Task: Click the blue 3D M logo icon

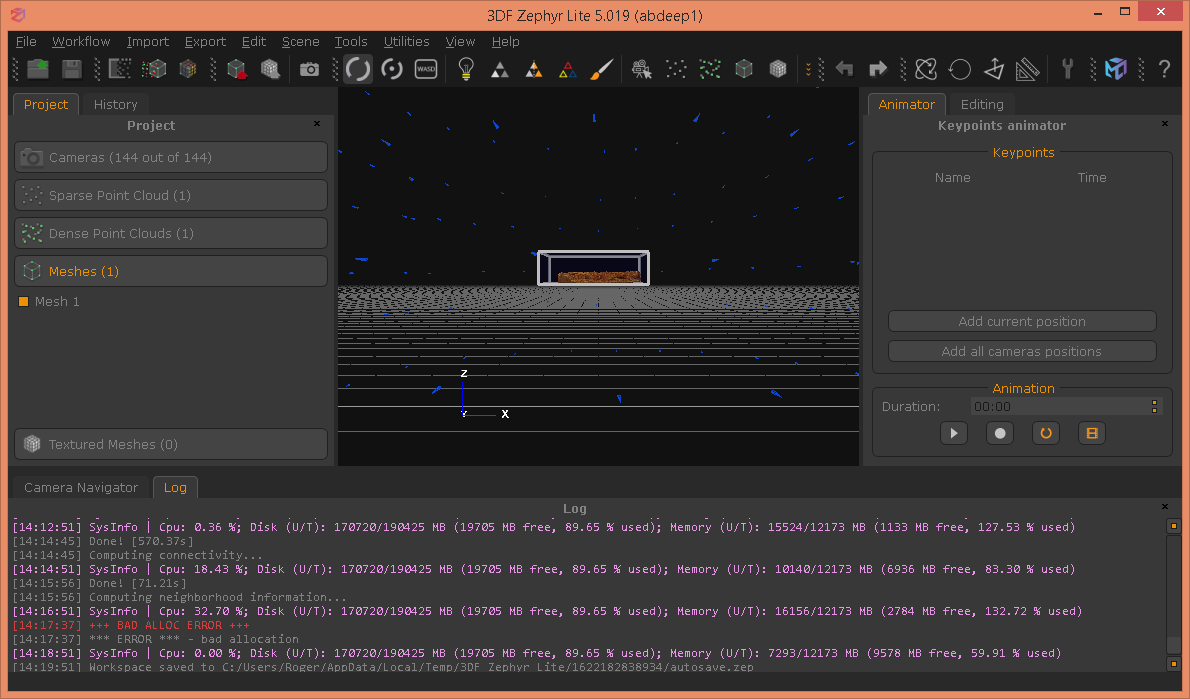Action: 1116,69
